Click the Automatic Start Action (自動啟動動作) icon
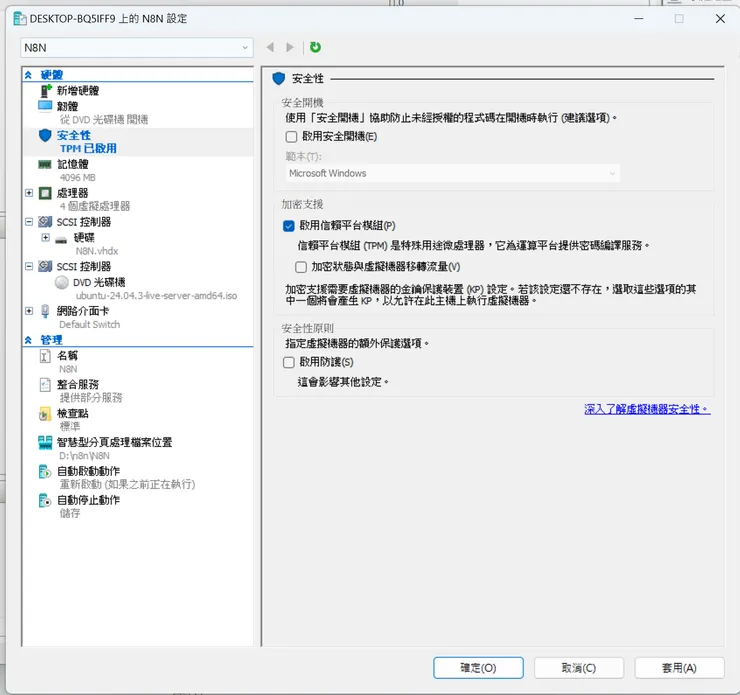The height and width of the screenshot is (695, 740). 45,471
